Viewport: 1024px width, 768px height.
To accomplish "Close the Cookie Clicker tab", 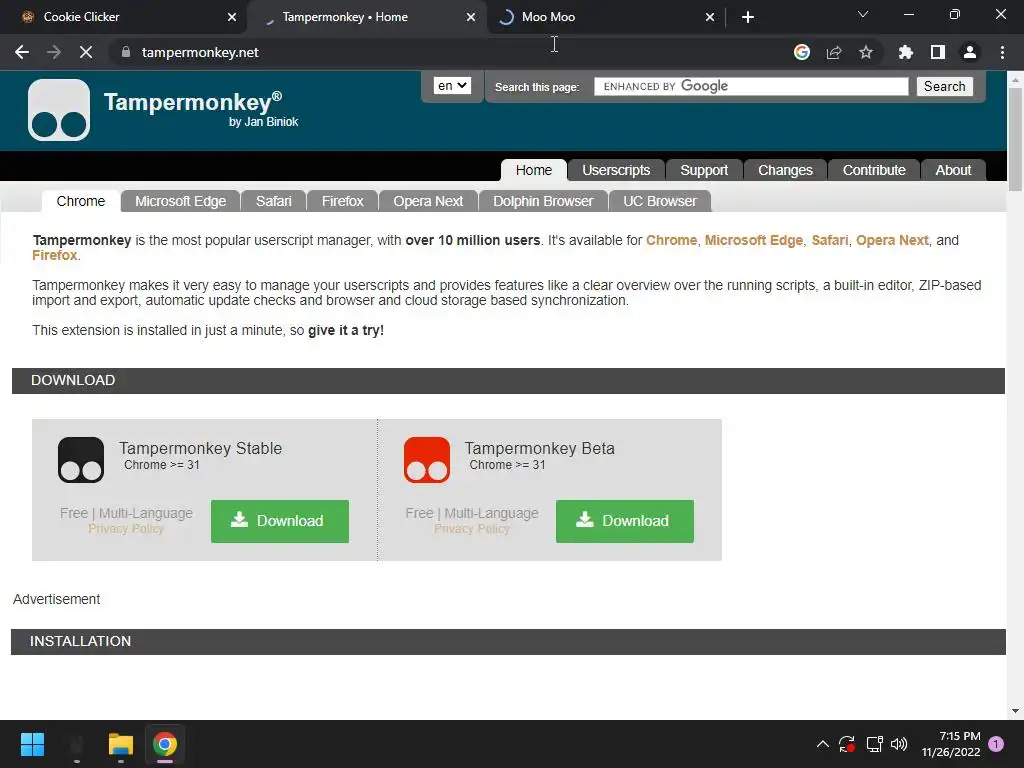I will click(x=232, y=17).
